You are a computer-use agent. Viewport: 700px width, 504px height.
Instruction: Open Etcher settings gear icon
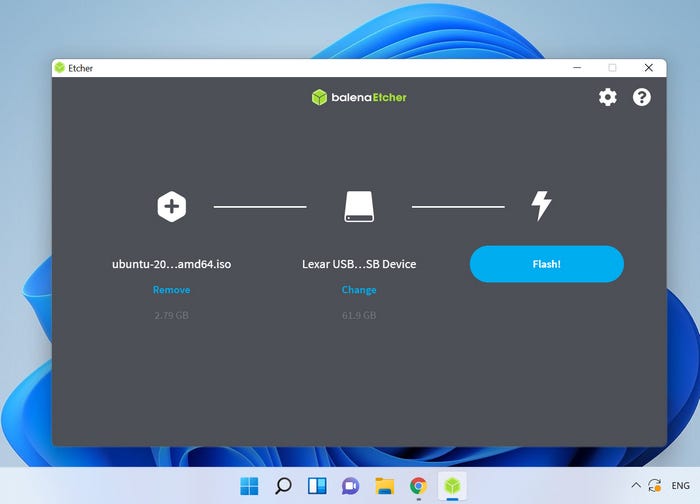pyautogui.click(x=608, y=97)
